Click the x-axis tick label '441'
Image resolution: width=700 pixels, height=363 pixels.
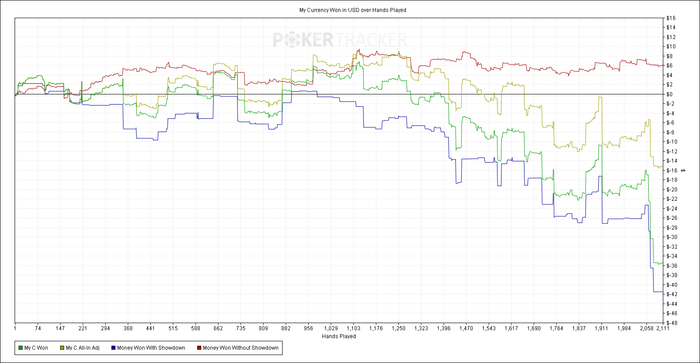click(x=150, y=329)
